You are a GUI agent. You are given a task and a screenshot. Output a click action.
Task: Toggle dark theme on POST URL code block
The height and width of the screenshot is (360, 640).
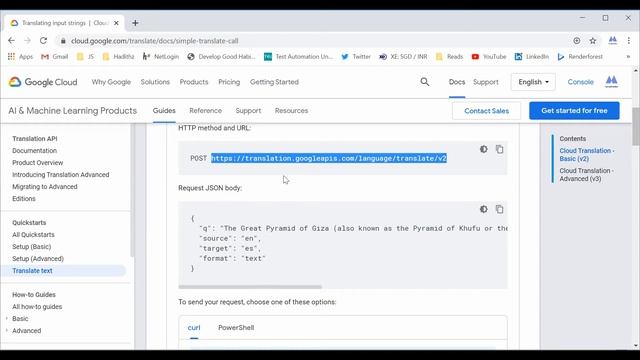point(484,149)
